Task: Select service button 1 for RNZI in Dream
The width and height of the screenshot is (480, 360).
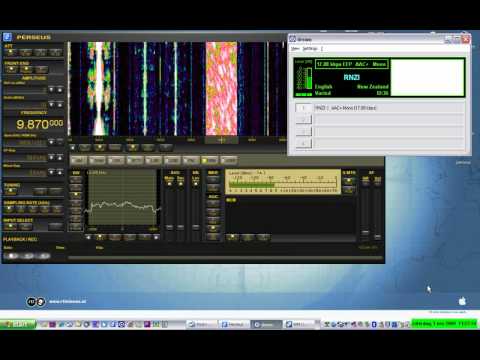Action: click(303, 108)
